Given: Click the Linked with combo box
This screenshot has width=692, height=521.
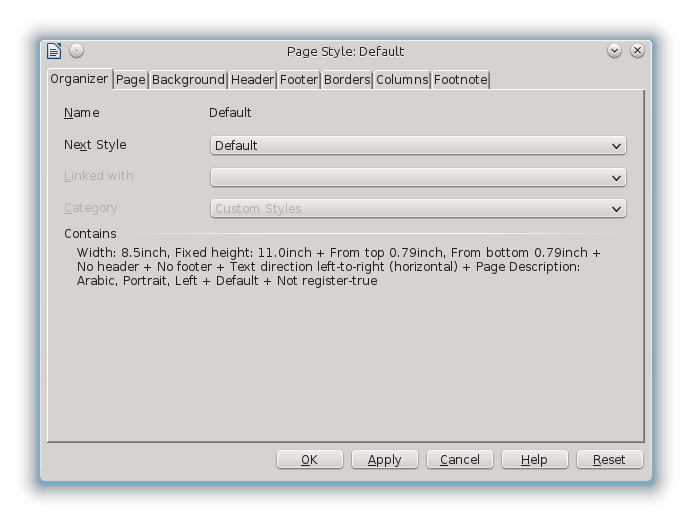Looking at the screenshot, I should (x=418, y=177).
